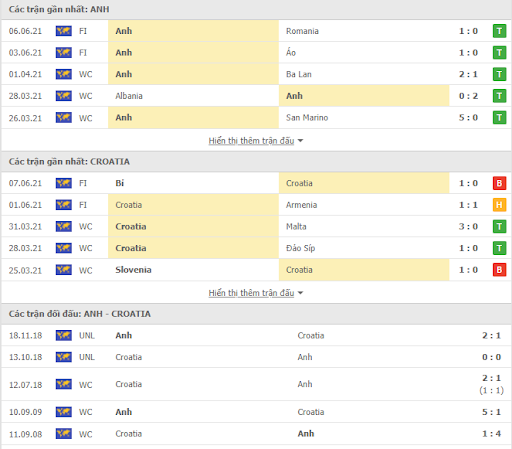Click the red B badge for Slovenia–Croatia

499,270
